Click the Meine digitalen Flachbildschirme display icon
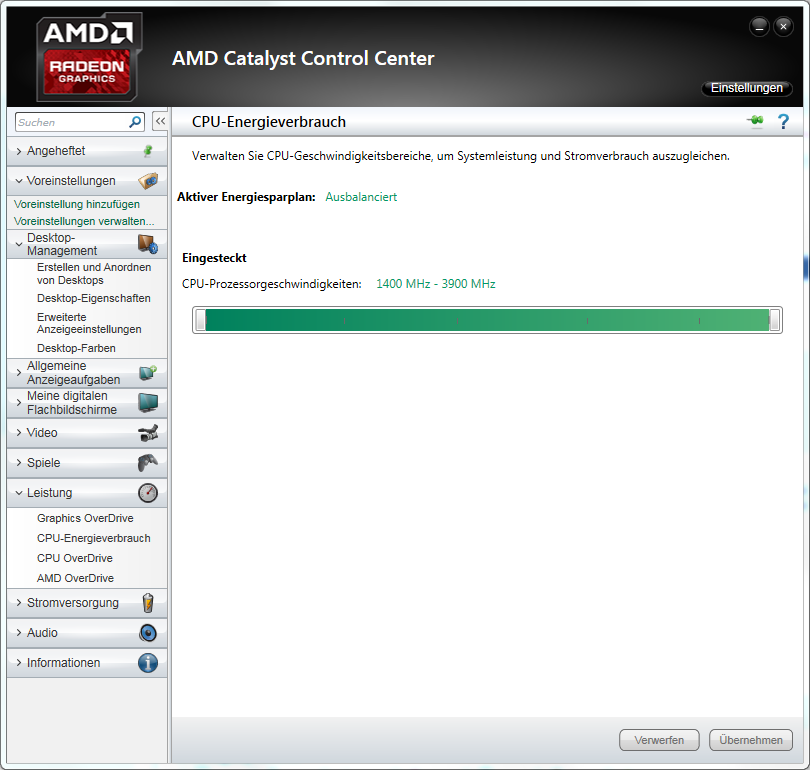This screenshot has width=810, height=770. coord(148,403)
